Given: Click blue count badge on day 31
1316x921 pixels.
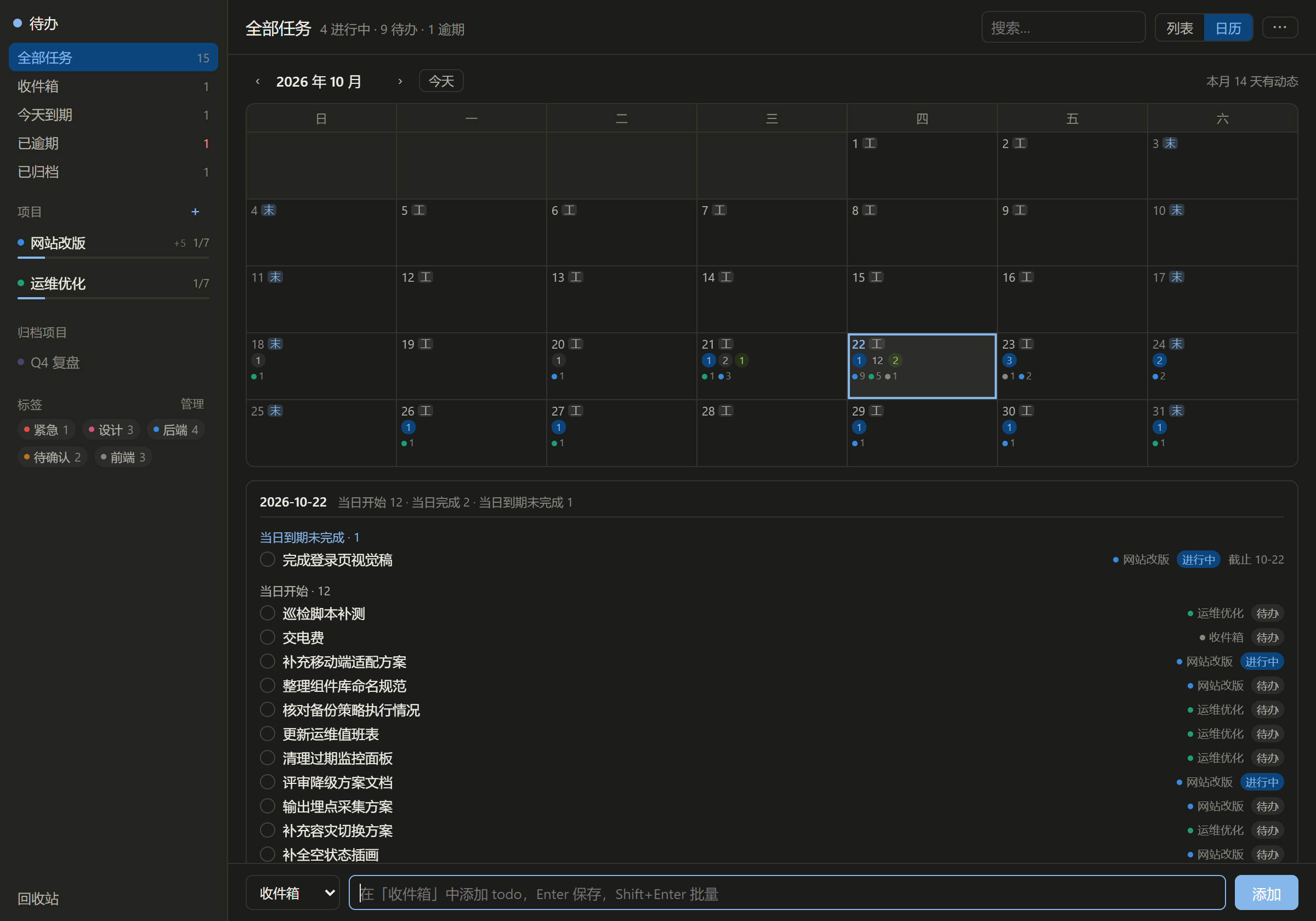Looking at the screenshot, I should tap(1159, 428).
